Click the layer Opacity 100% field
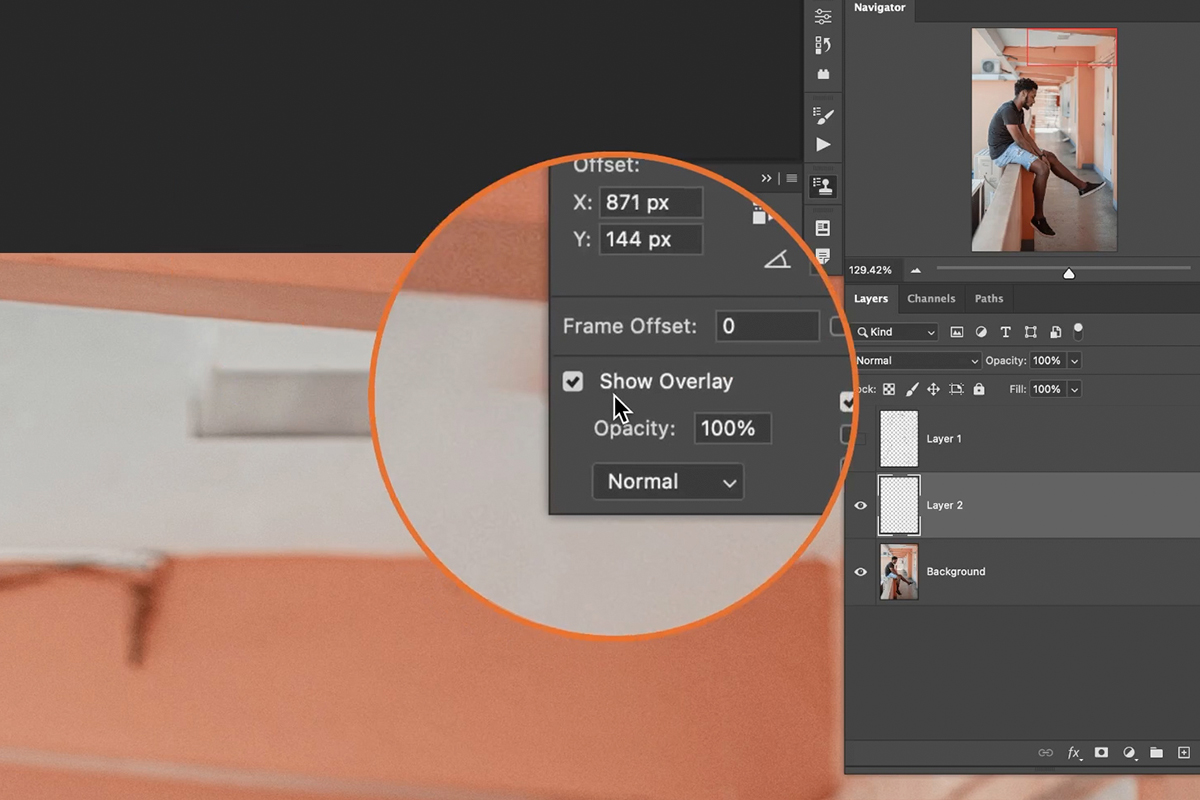The height and width of the screenshot is (800, 1200). point(1047,361)
